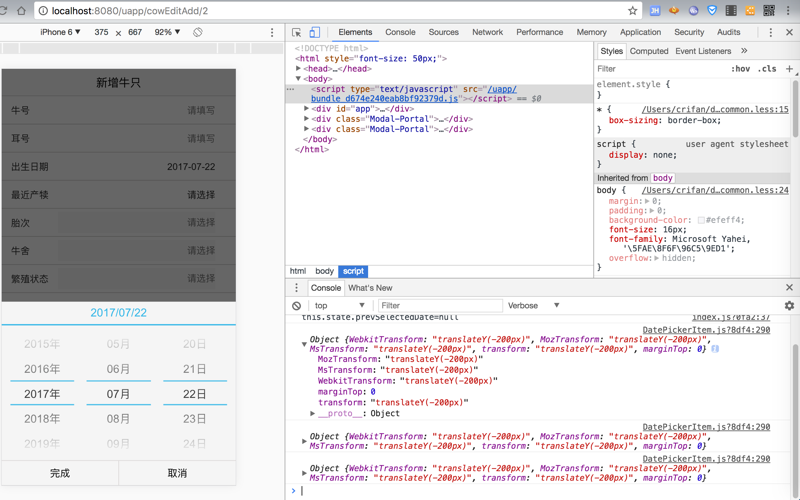Click the #efeff4 color swatch
Screen dimensions: 800x500
point(701,220)
